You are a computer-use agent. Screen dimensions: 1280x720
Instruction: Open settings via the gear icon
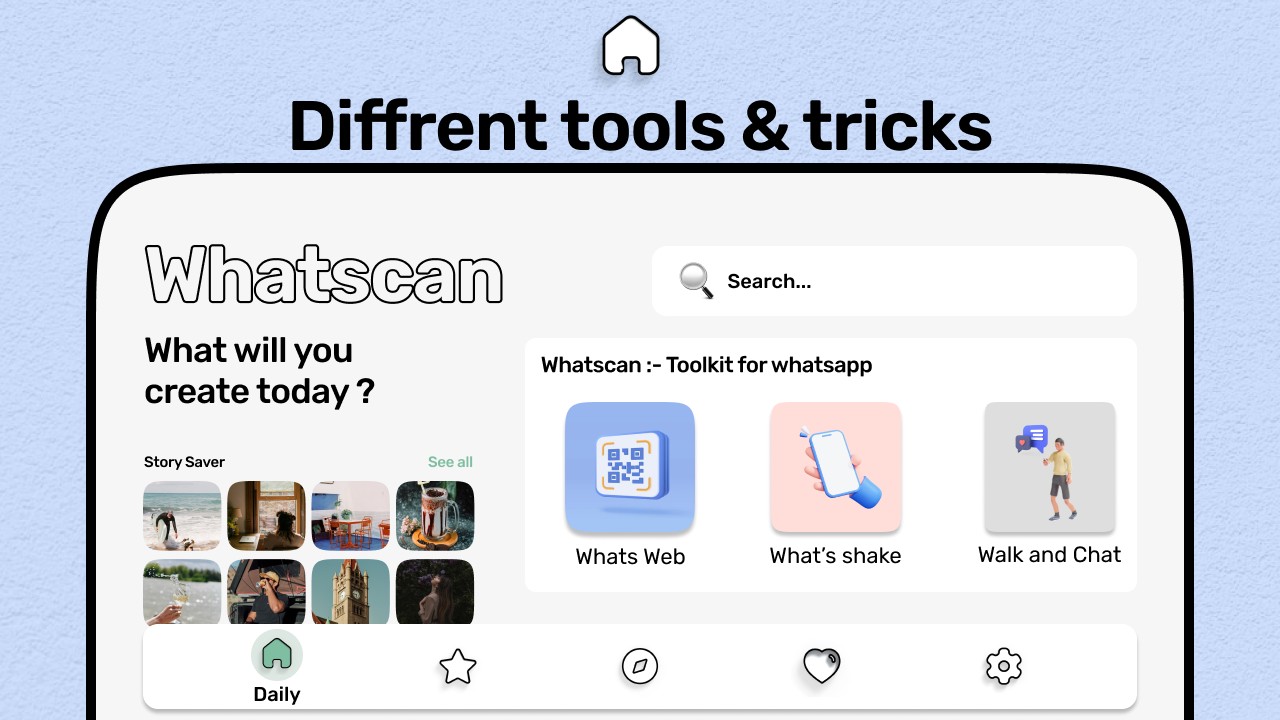coord(1004,666)
